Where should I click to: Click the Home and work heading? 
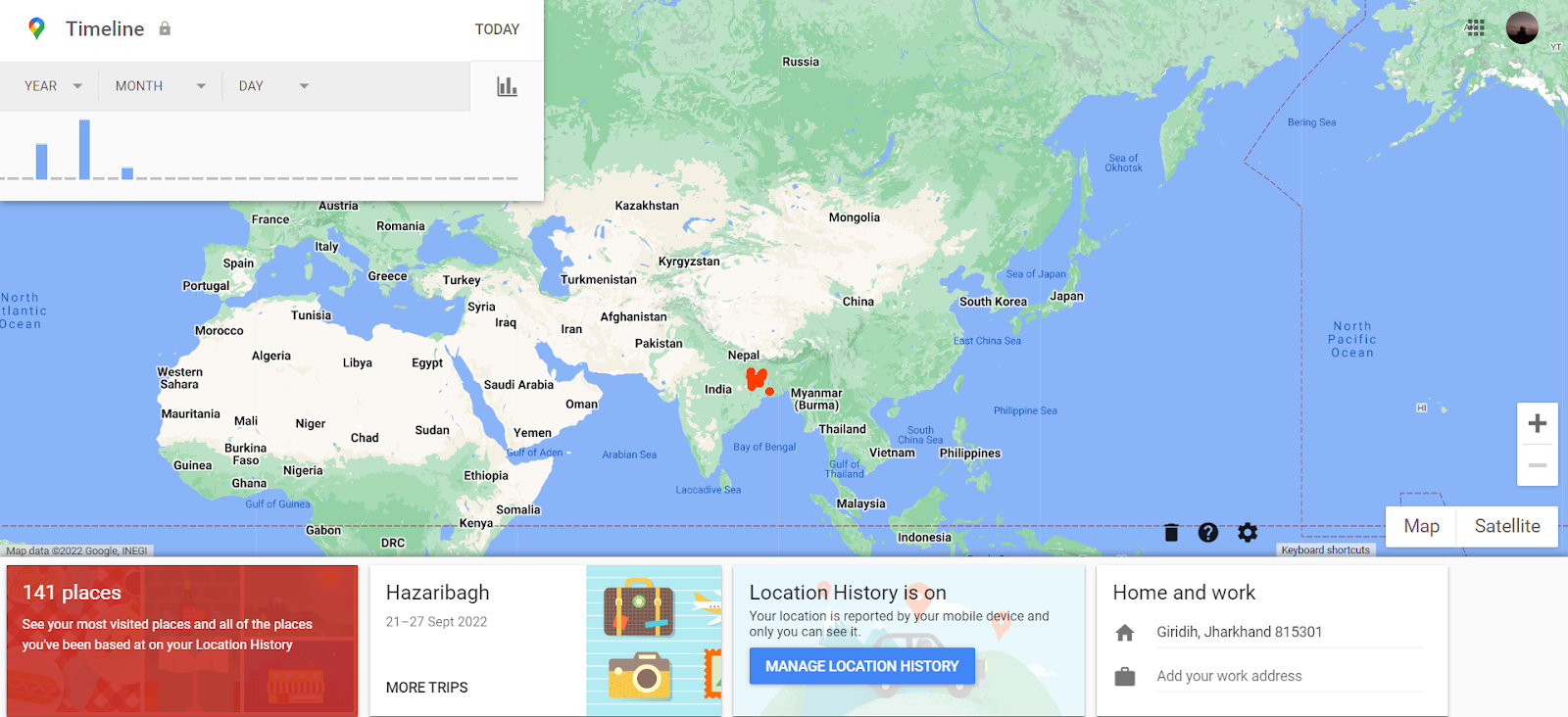tap(1184, 593)
